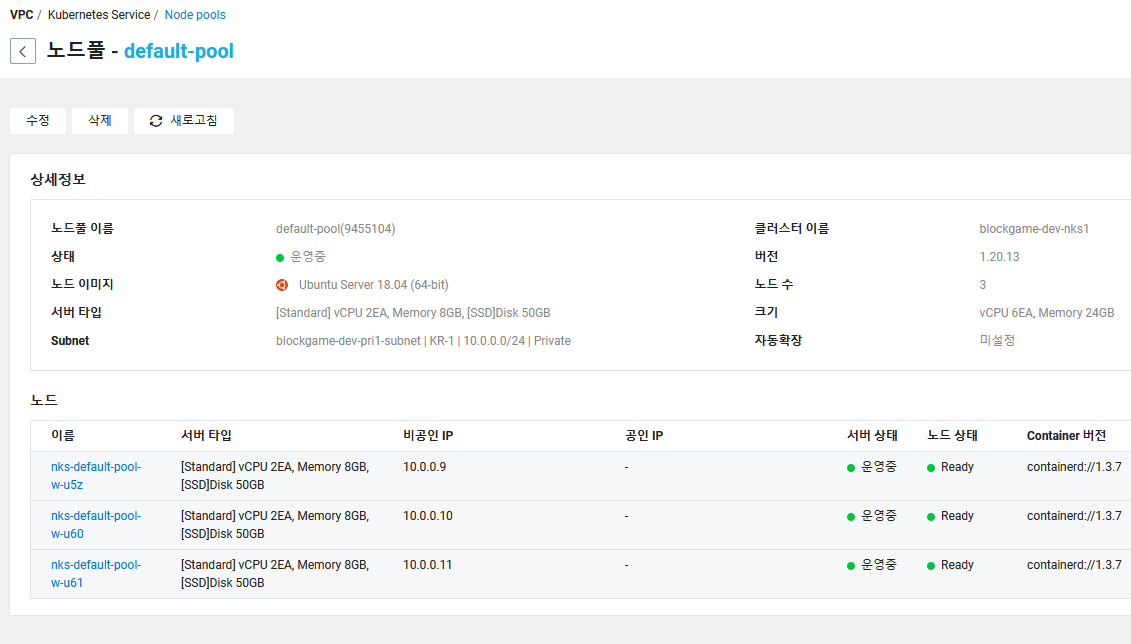Click the refresh icon in 새로고침 button

(x=156, y=121)
